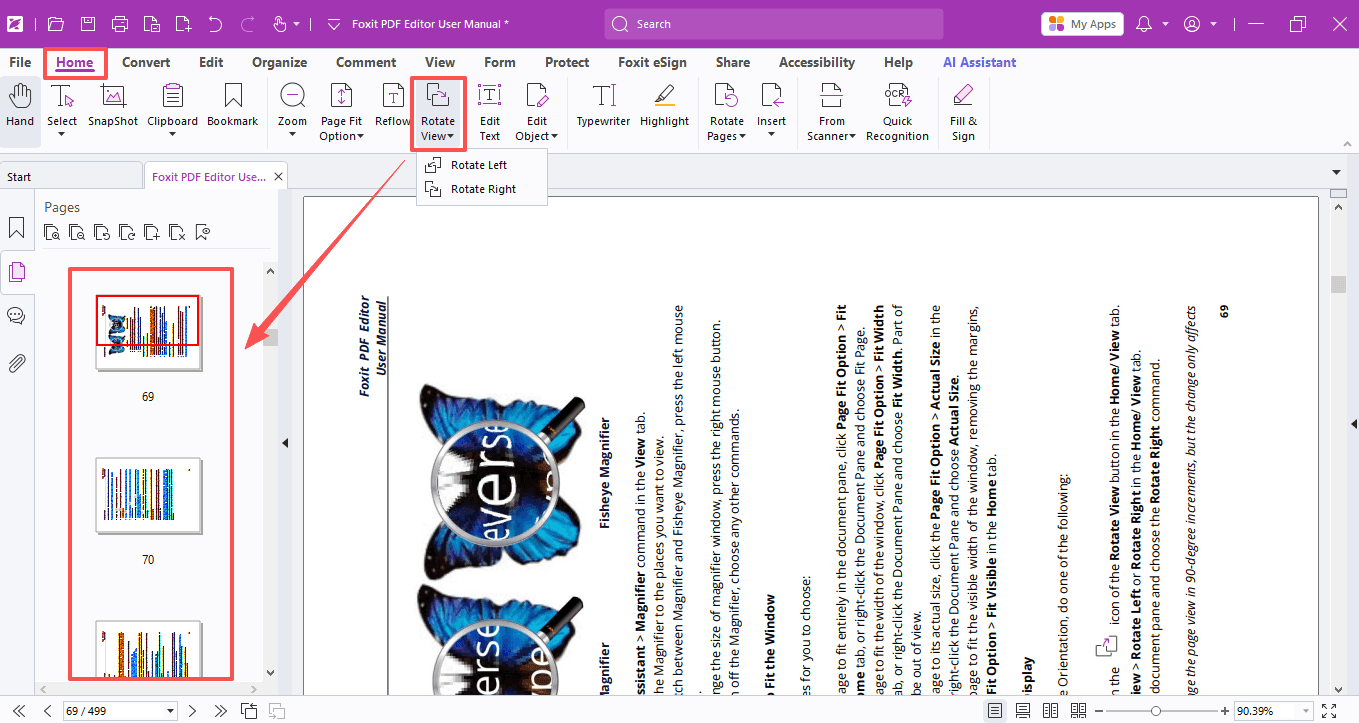The height and width of the screenshot is (723, 1359).
Task: Close the Foxit PDF Editor document tab
Action: click(278, 177)
